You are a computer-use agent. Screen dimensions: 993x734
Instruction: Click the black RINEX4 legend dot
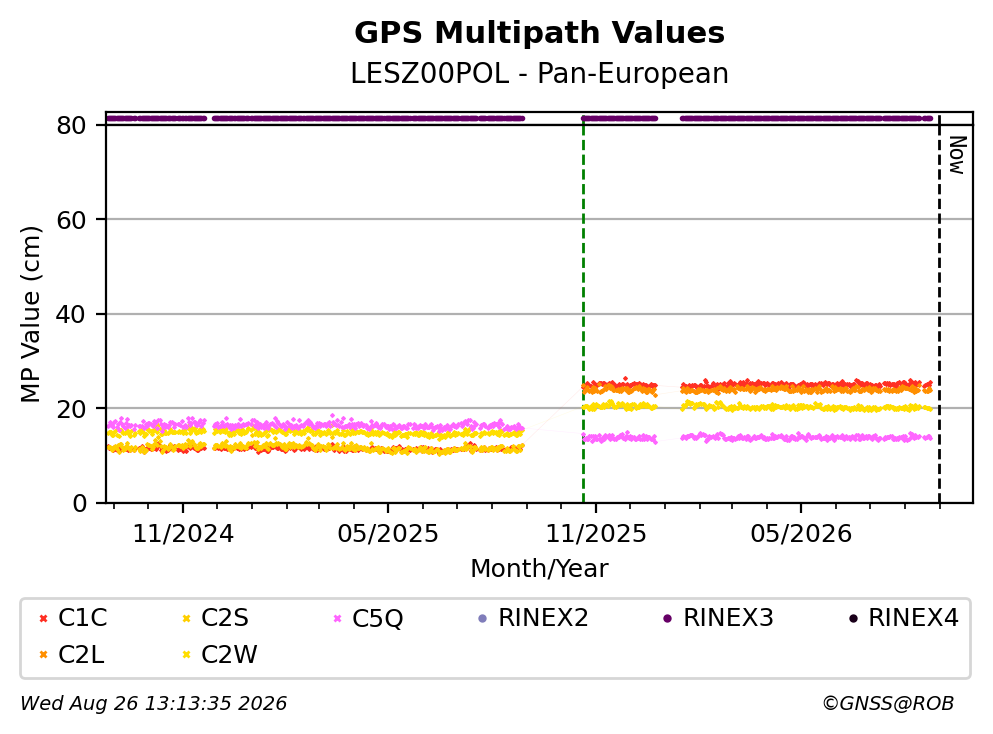(853, 618)
